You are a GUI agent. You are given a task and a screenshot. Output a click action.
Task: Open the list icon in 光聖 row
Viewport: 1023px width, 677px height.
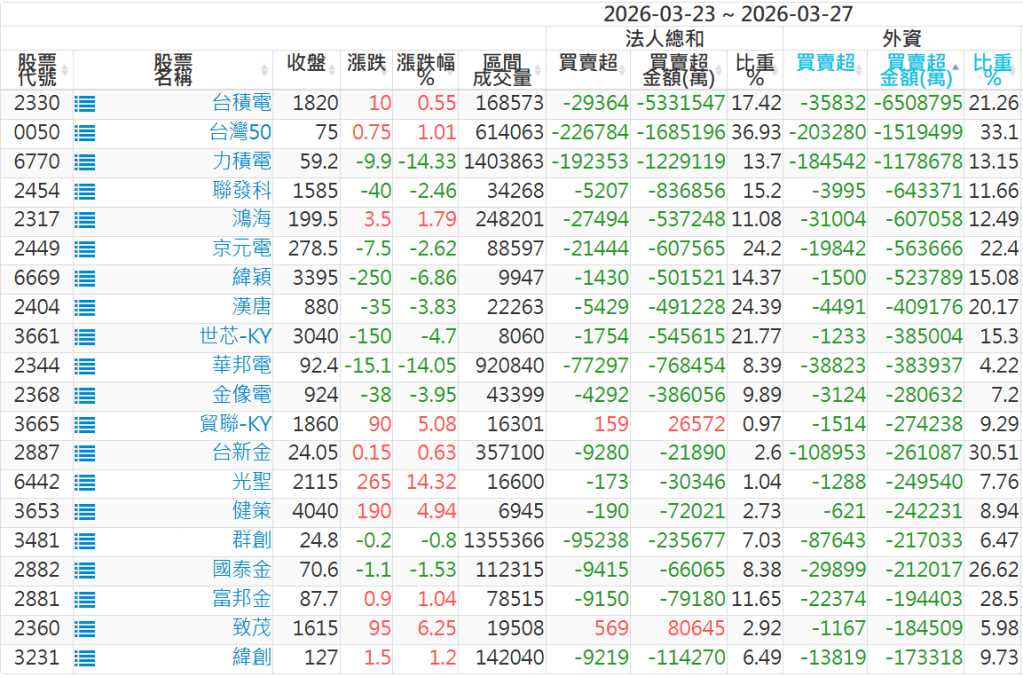85,483
